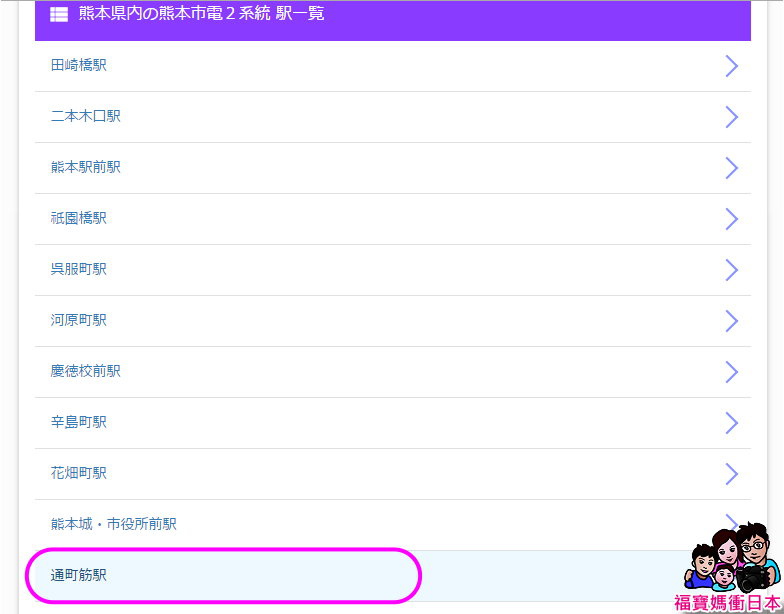Click the chevron arrow on 慶徳校前駅 row
This screenshot has height=614, width=784.
tap(732, 372)
